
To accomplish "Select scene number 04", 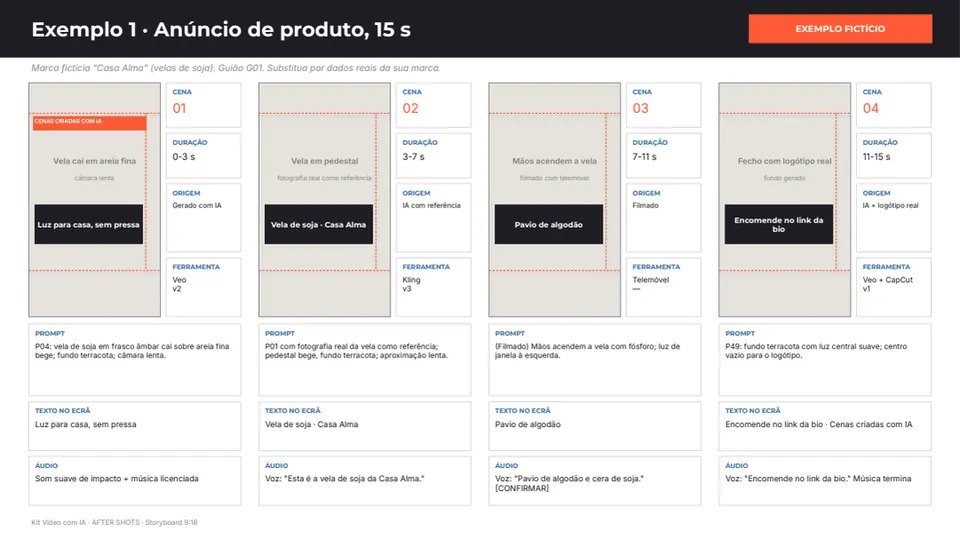I will pos(871,108).
